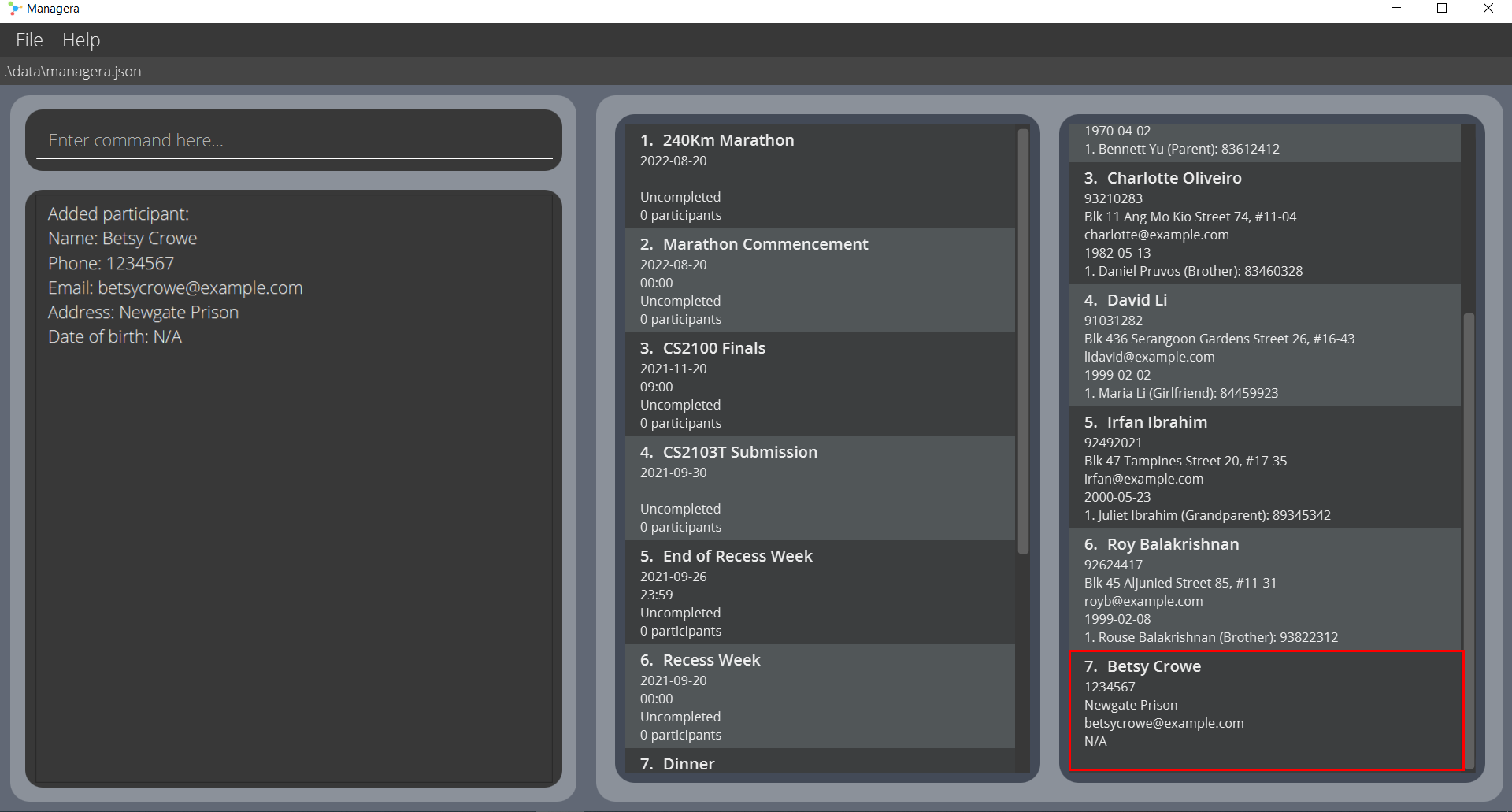The width and height of the screenshot is (1512, 812).
Task: Select the End of Recess Week event
Action: click(x=820, y=592)
